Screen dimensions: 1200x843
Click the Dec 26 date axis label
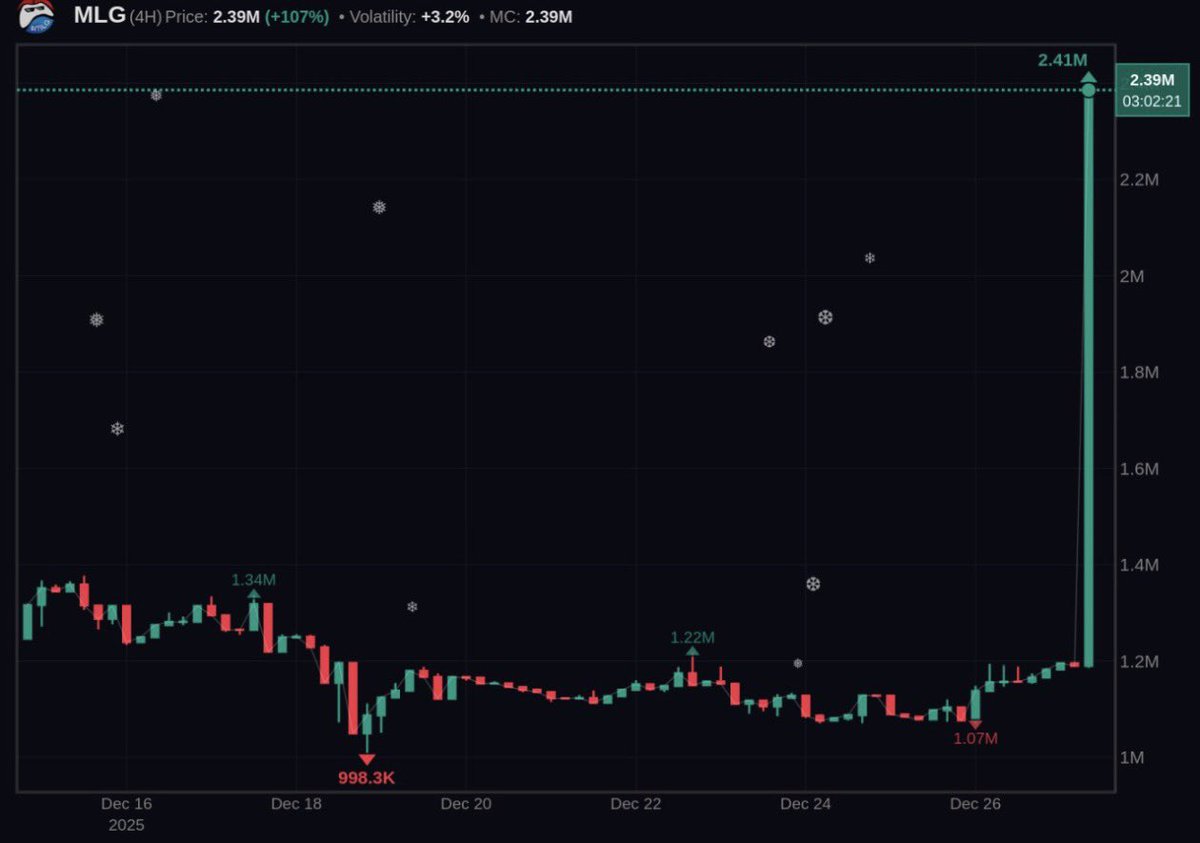tap(975, 804)
